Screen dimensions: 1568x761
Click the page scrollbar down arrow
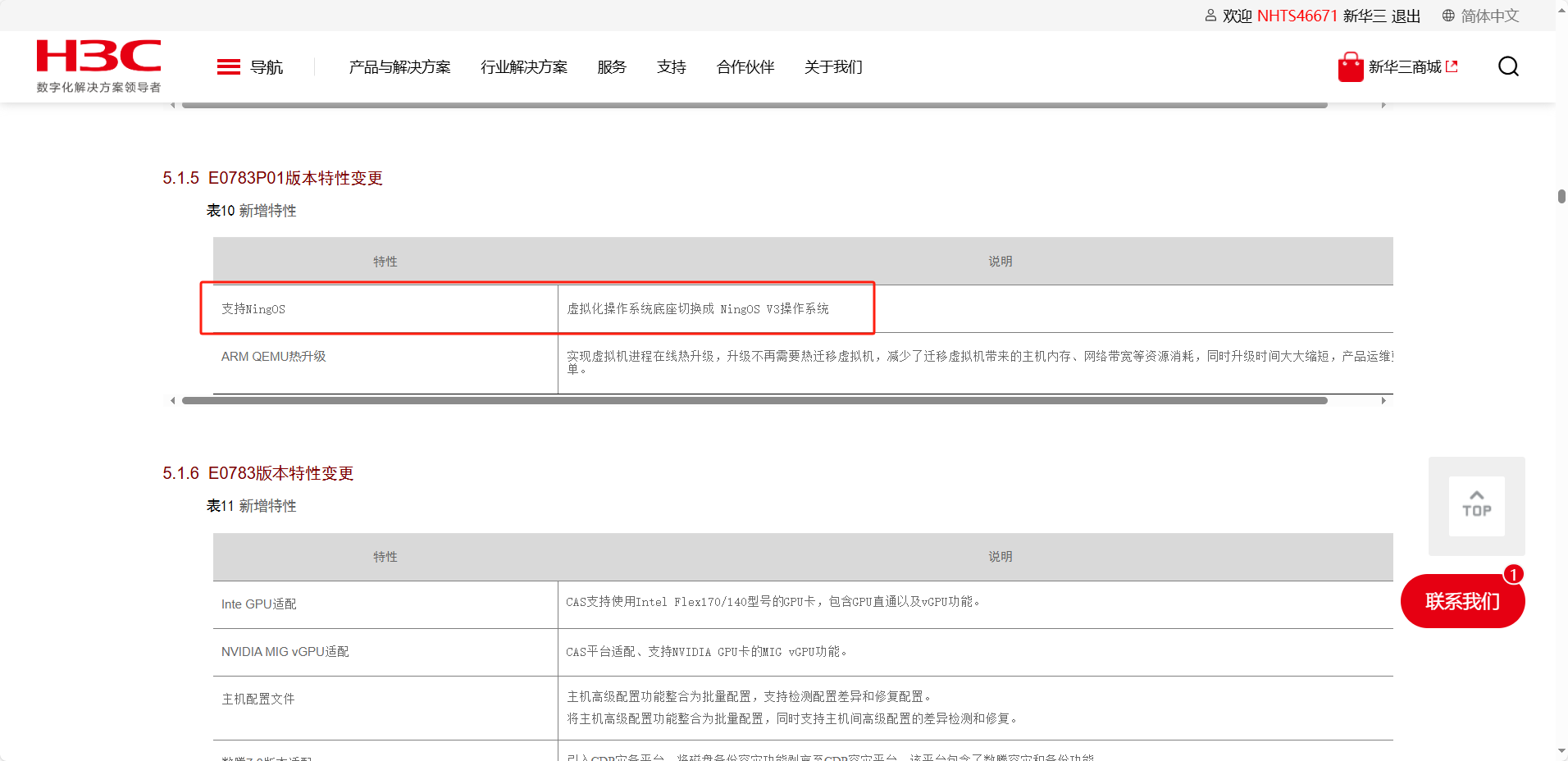[1561, 751]
